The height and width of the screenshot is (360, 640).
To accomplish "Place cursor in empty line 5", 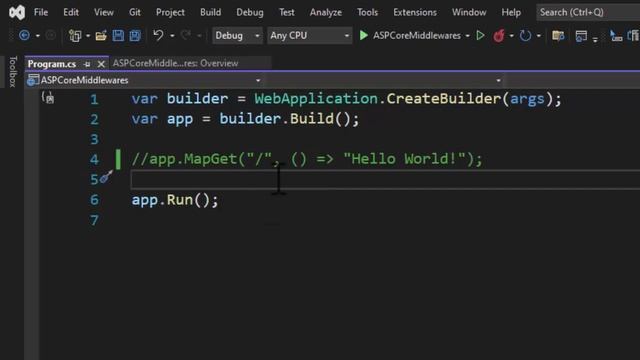I will 385,180.
